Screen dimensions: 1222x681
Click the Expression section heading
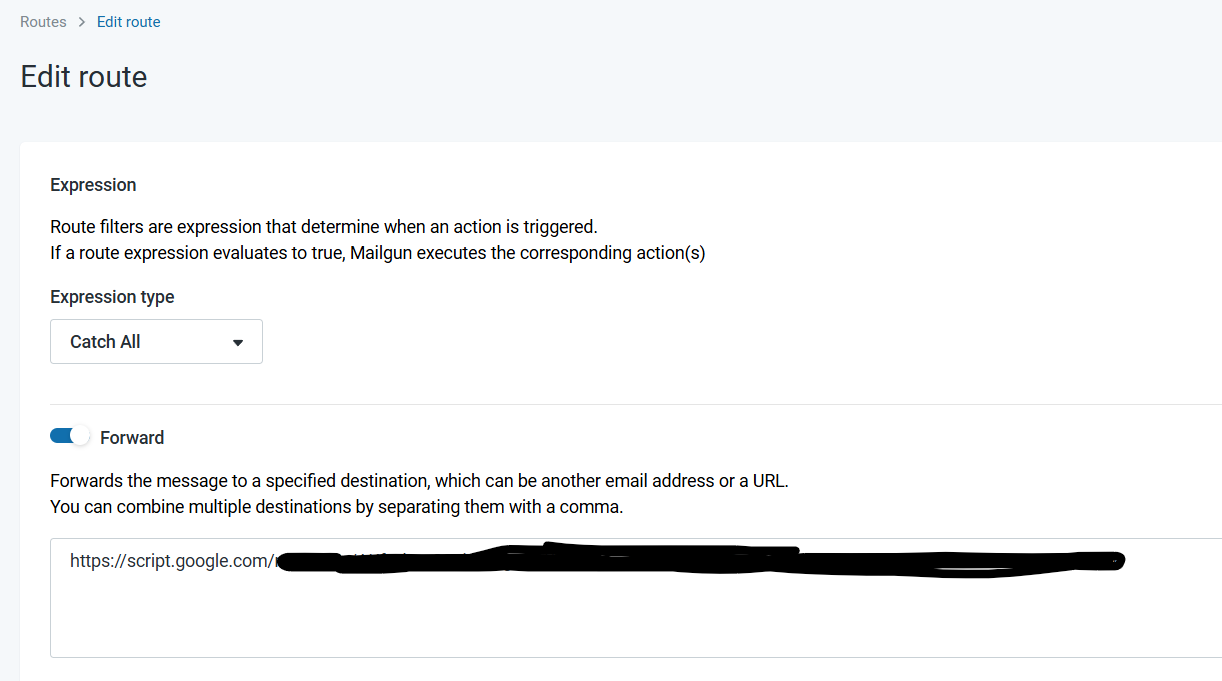[x=93, y=185]
